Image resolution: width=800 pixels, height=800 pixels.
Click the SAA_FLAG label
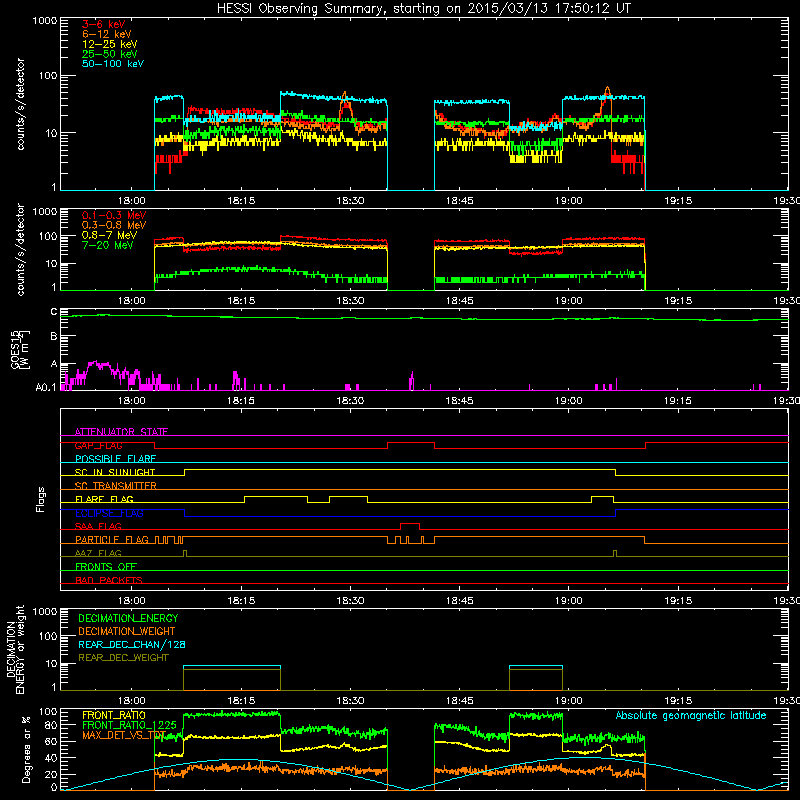(x=98, y=526)
